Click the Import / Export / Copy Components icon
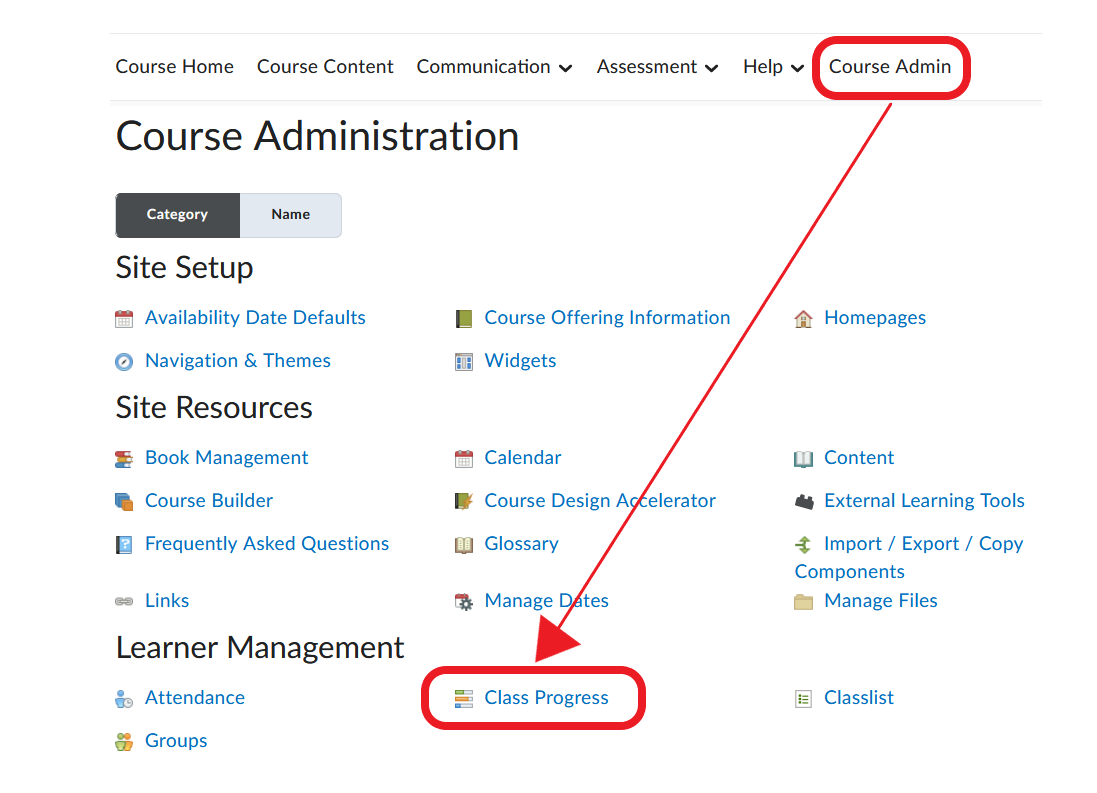 tap(803, 543)
